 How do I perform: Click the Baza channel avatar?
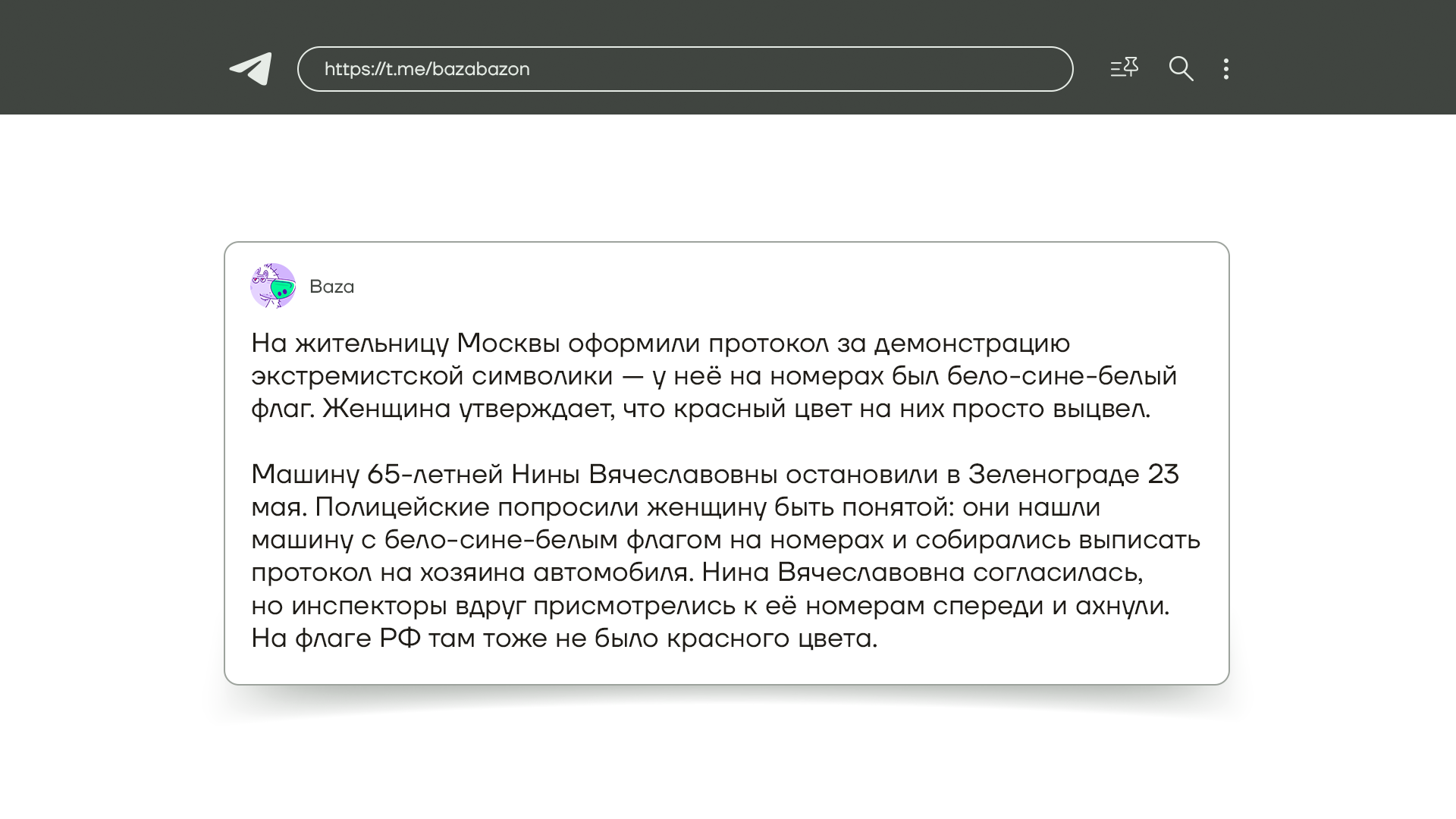tap(273, 286)
